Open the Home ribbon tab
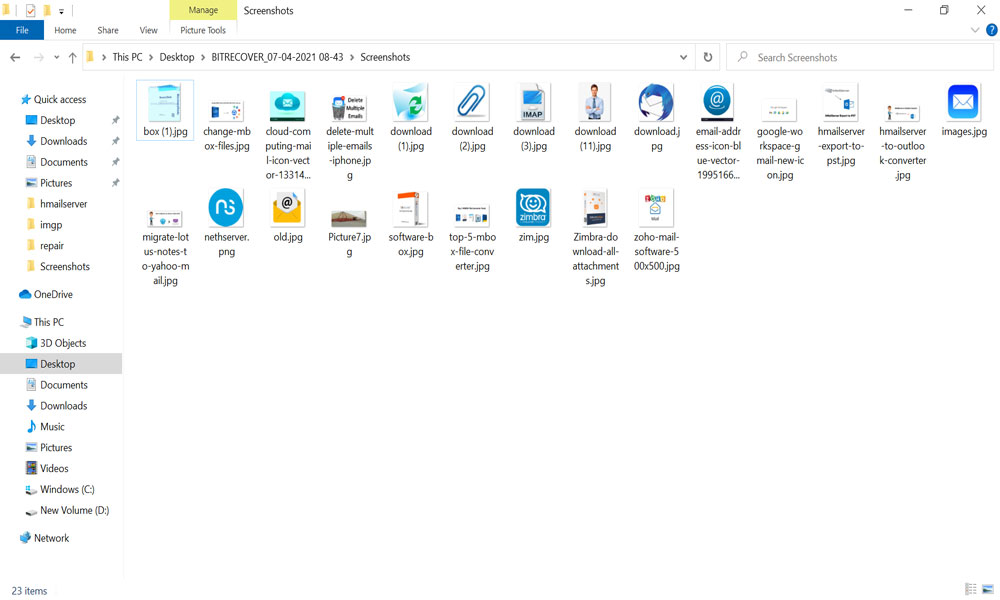 tap(65, 30)
